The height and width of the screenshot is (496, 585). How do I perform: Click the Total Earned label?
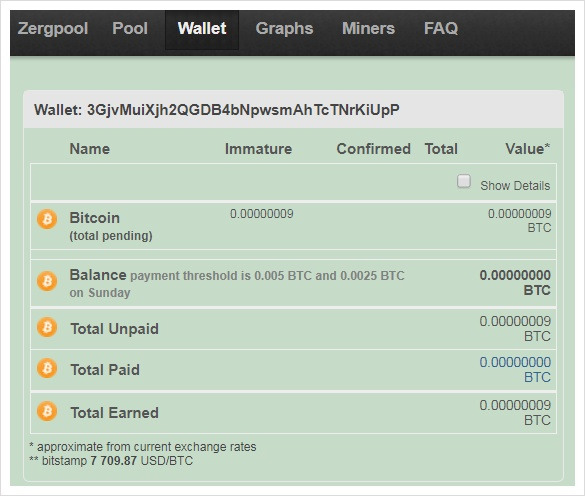click(115, 413)
